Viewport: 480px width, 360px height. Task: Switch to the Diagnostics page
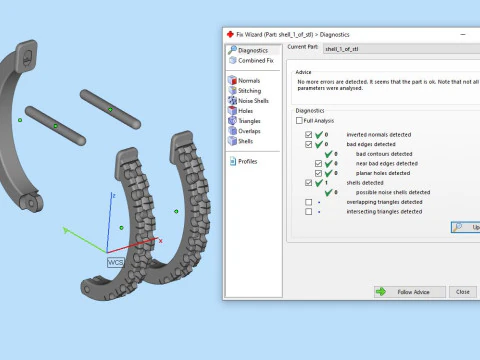click(253, 50)
